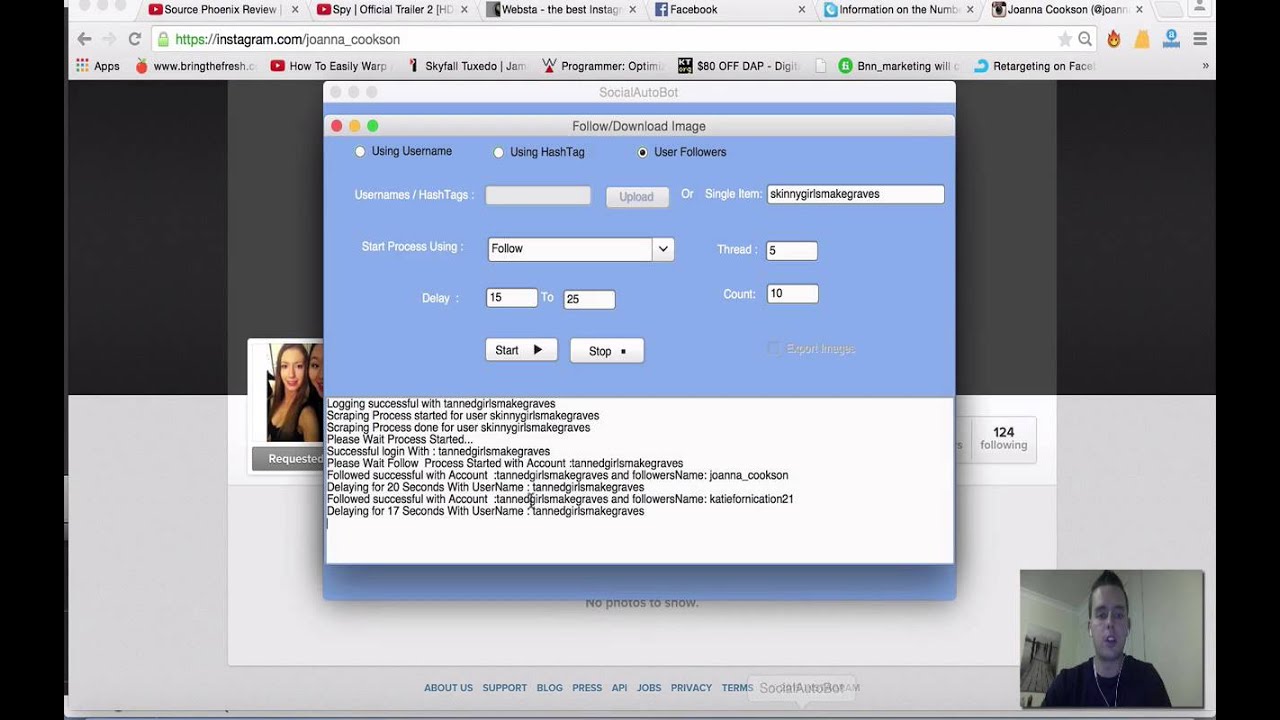Reload the page with refresh icon

click(x=134, y=39)
